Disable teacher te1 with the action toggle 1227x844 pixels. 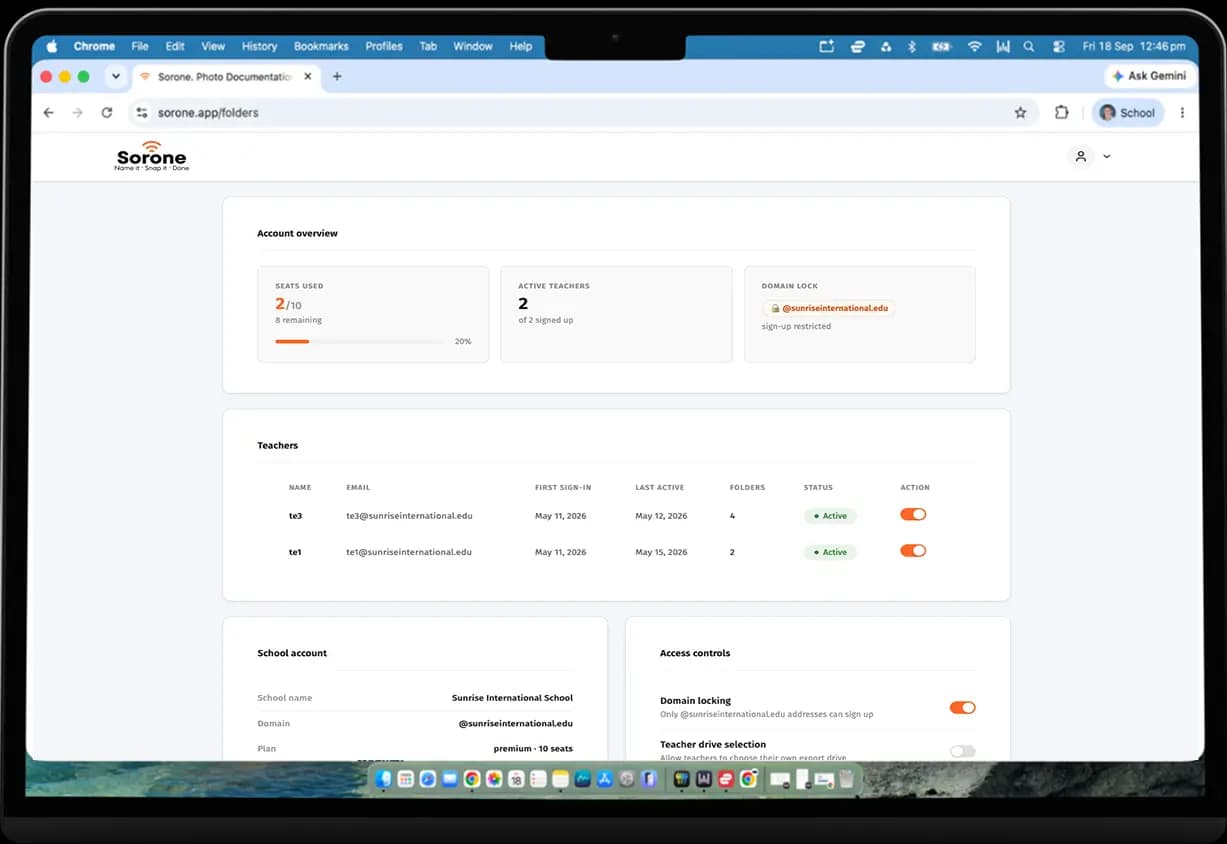[913, 550]
